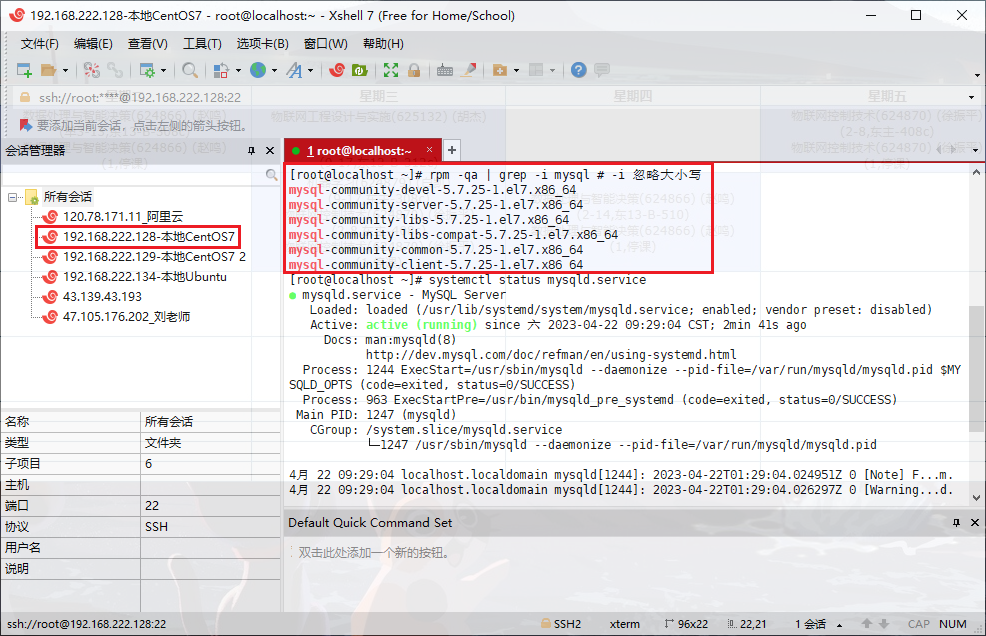986x636 pixels.
Task: Open the 选项卡(B) menu
Action: 262,43
